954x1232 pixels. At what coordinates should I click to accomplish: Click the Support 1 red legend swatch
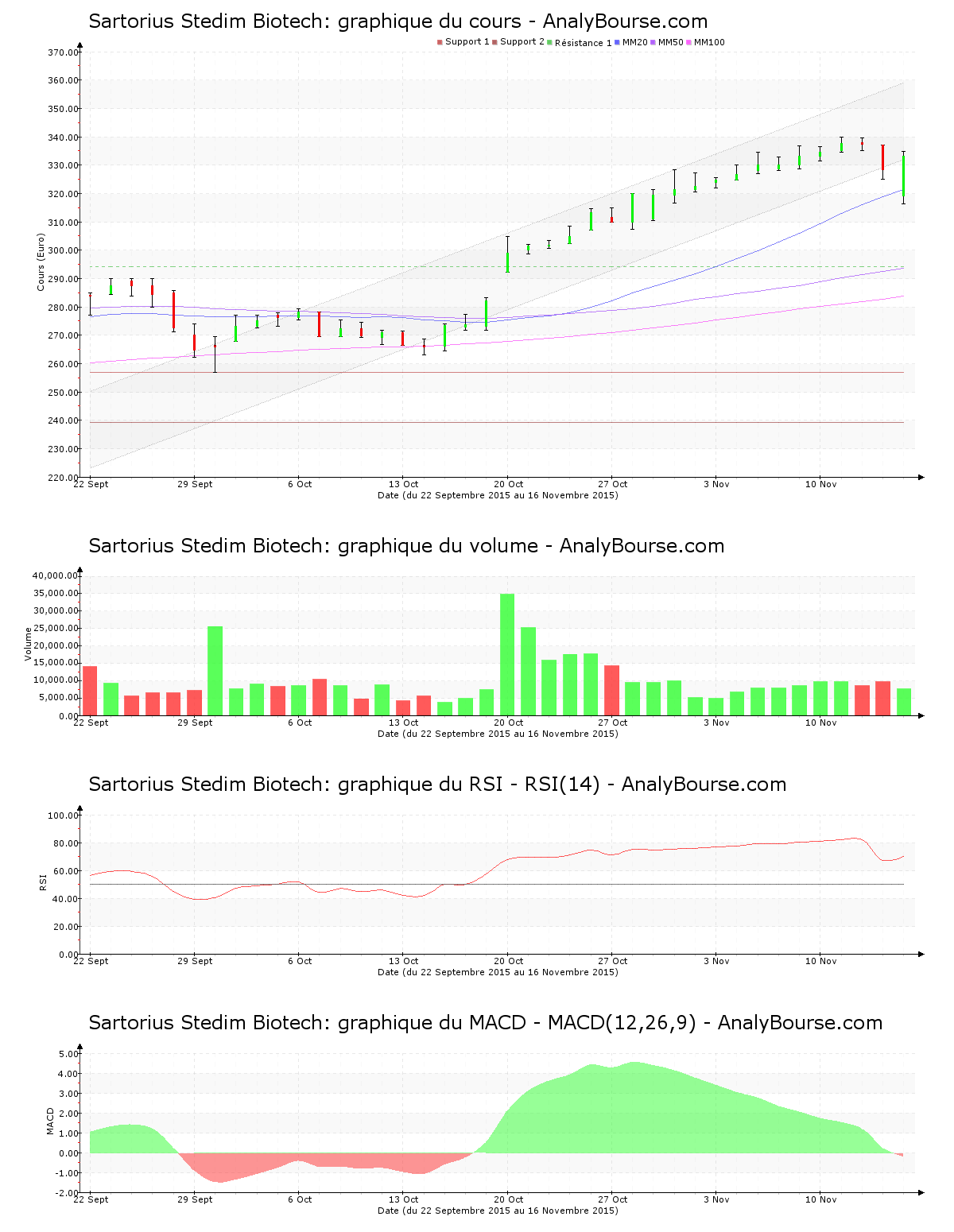(440, 42)
